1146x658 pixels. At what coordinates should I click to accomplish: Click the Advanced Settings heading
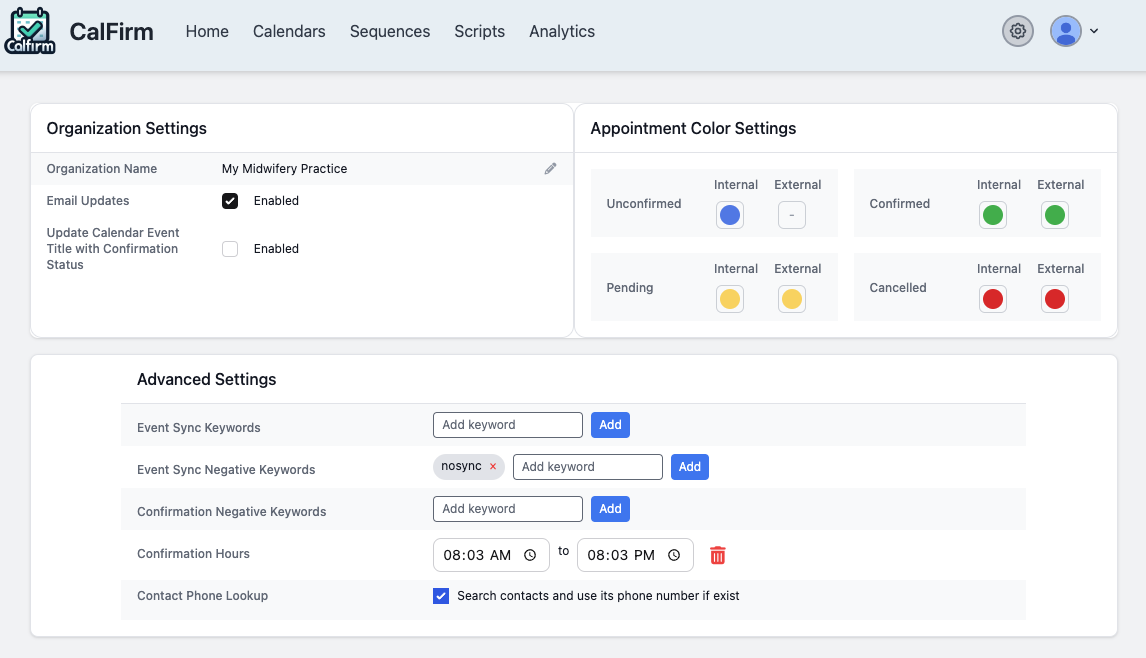click(207, 379)
